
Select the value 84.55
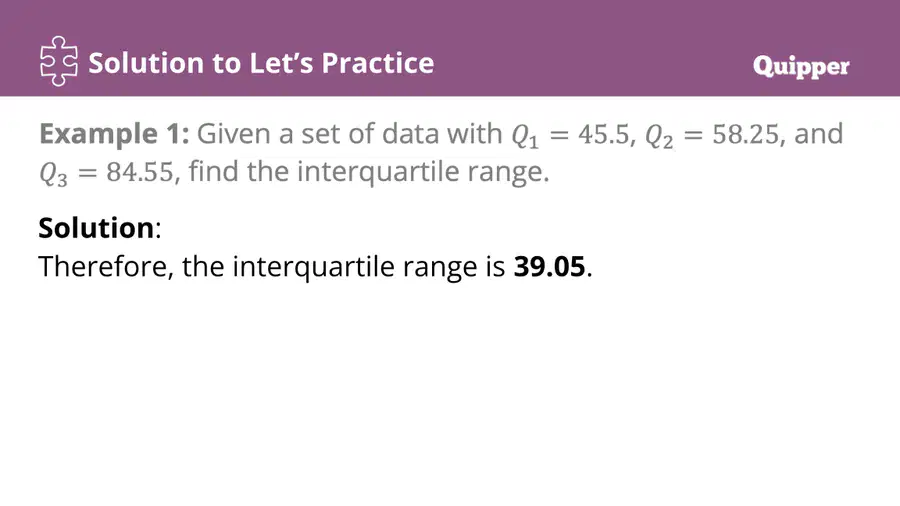(139, 172)
